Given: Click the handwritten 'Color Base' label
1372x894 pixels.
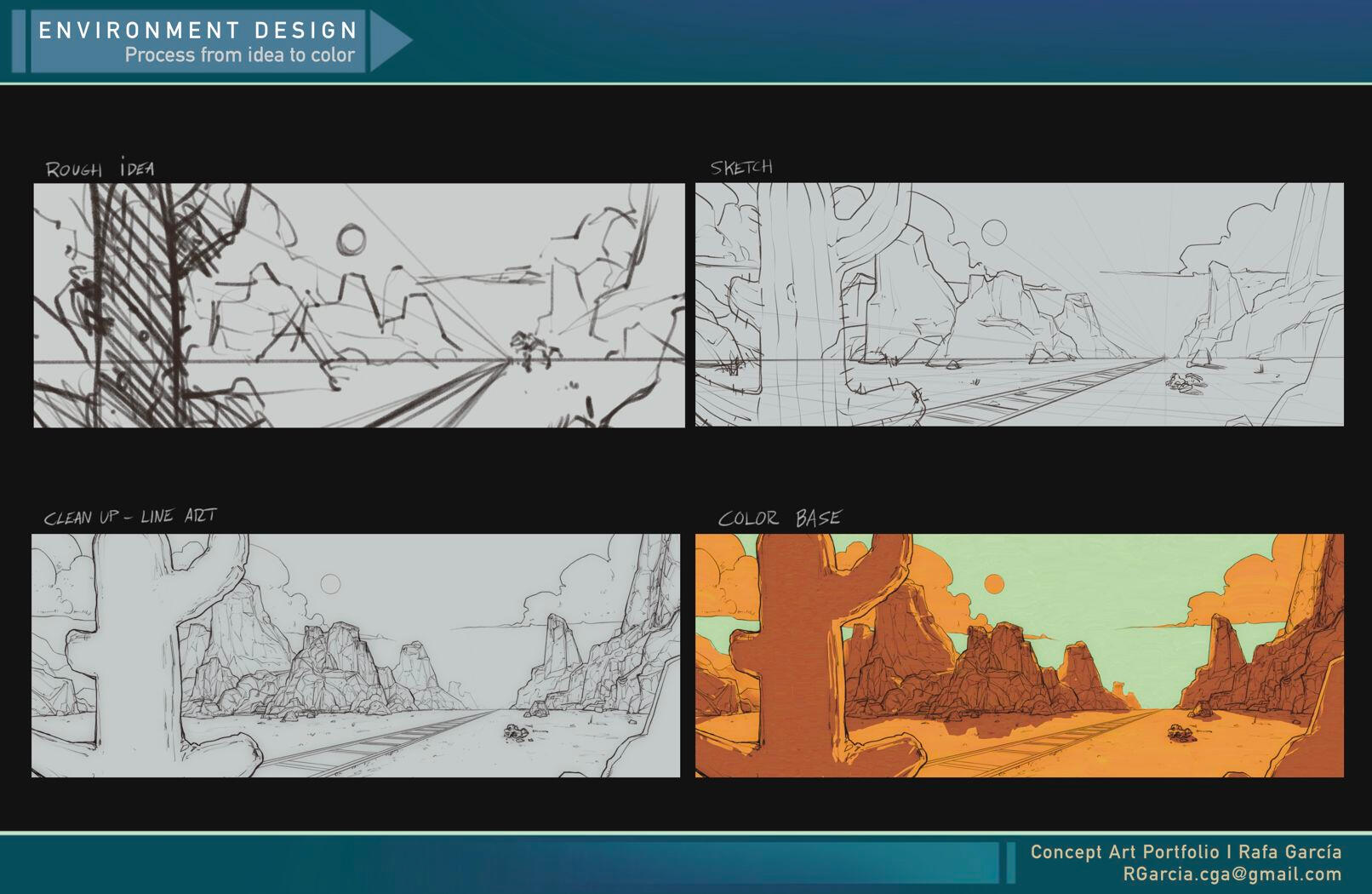Looking at the screenshot, I should click(779, 518).
